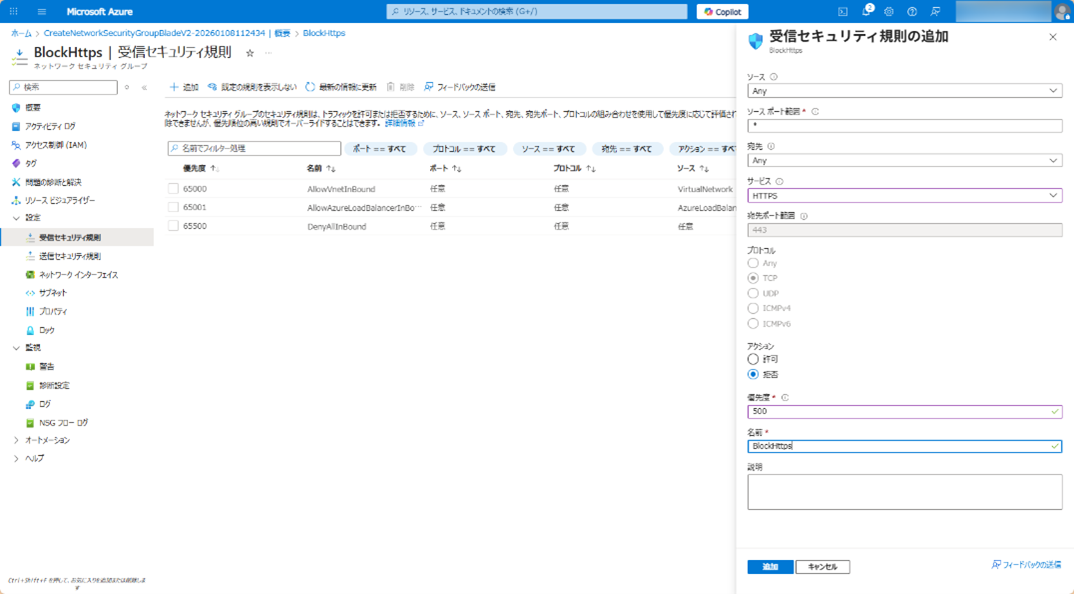Click the Copilot button
The image size is (1074, 594).
[722, 12]
